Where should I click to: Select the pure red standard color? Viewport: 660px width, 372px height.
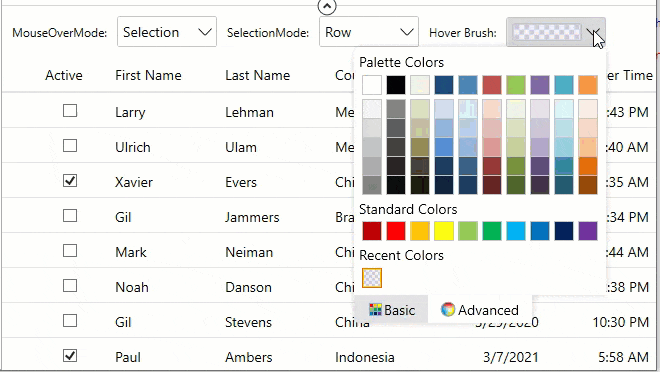click(396, 231)
